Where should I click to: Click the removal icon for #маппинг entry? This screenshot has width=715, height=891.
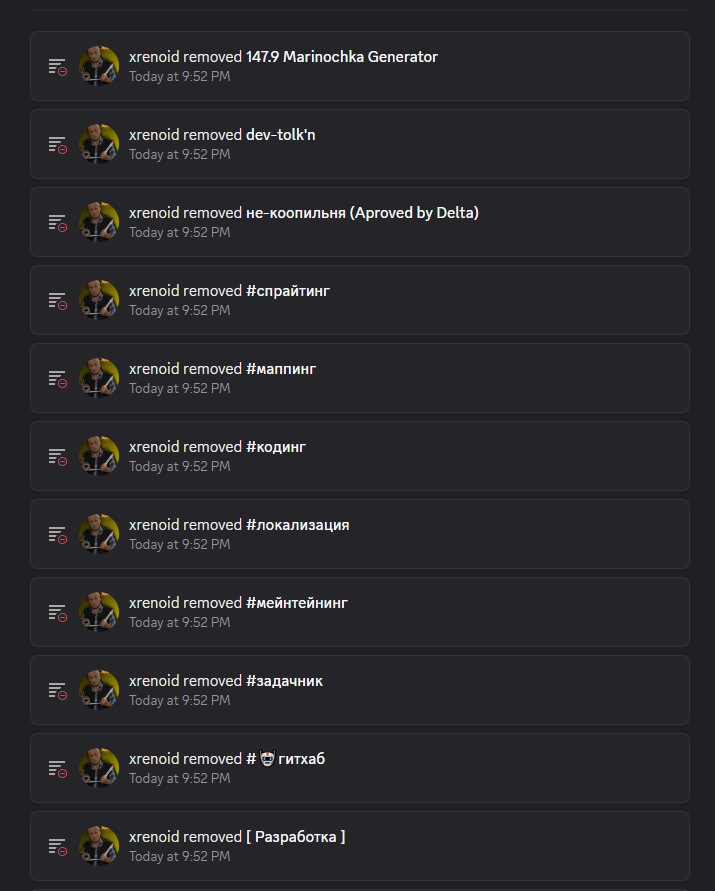click(57, 378)
